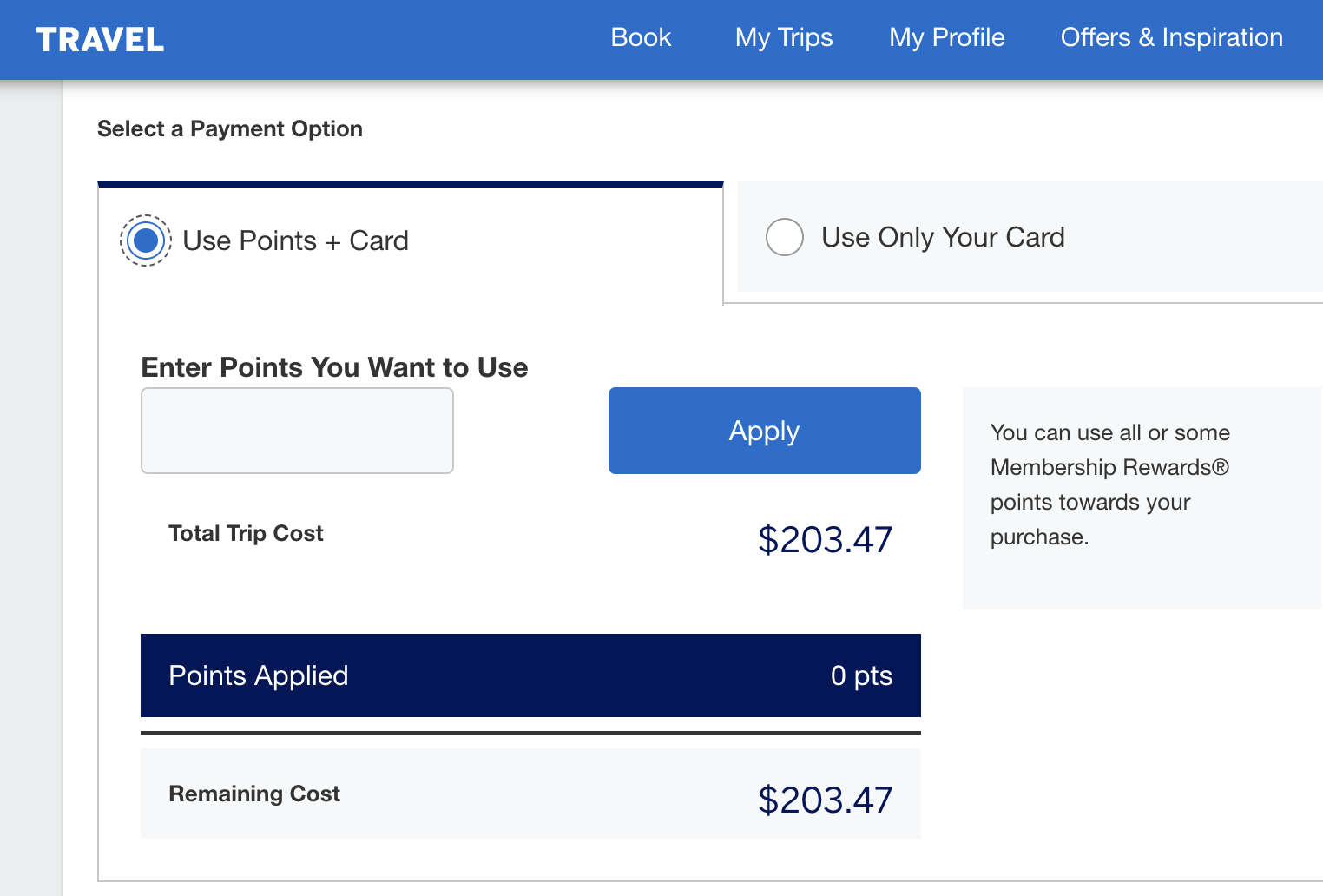This screenshot has height=896, width=1323.
Task: Focus the points entry input field
Action: [x=297, y=431]
